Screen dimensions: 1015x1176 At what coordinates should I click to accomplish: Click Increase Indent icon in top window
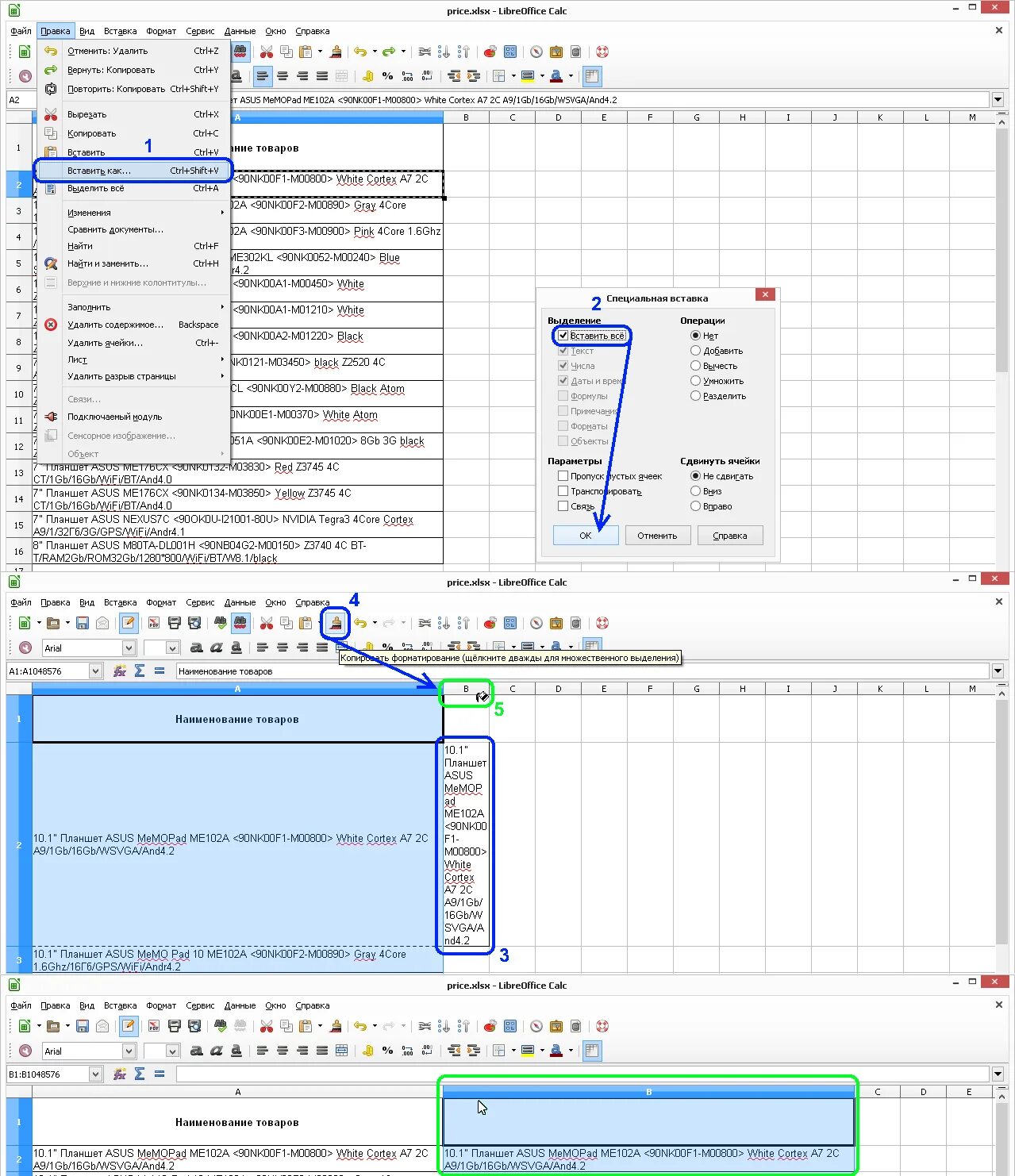(x=455, y=77)
